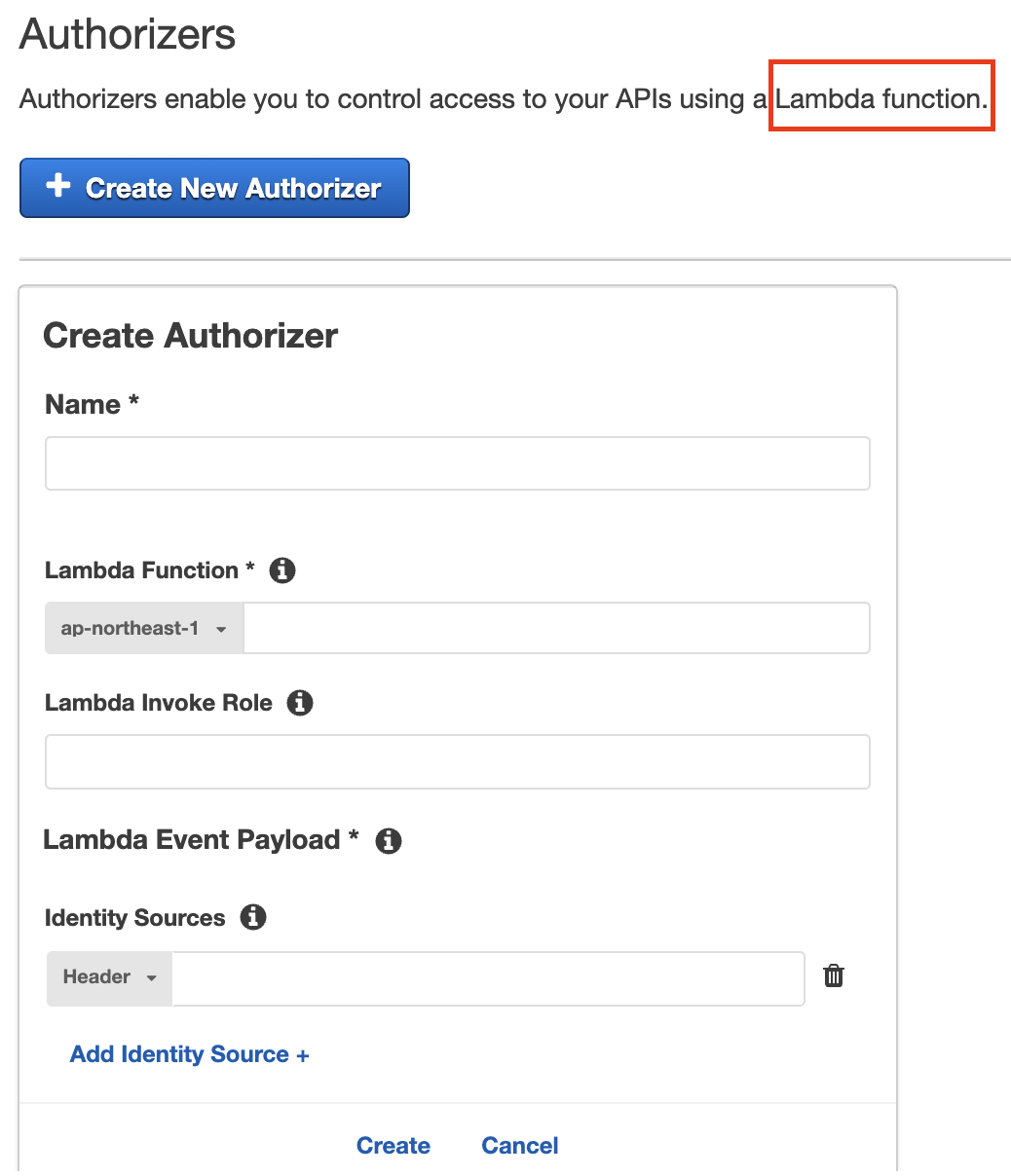Click the Create New Authorizer button
The height and width of the screenshot is (1176, 1011).
pos(214,188)
